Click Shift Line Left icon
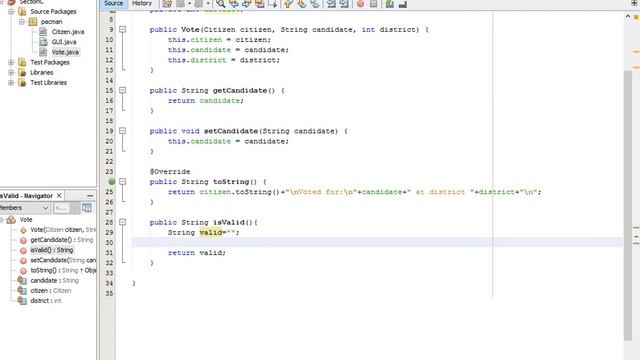The image size is (640, 360). pos(331,4)
